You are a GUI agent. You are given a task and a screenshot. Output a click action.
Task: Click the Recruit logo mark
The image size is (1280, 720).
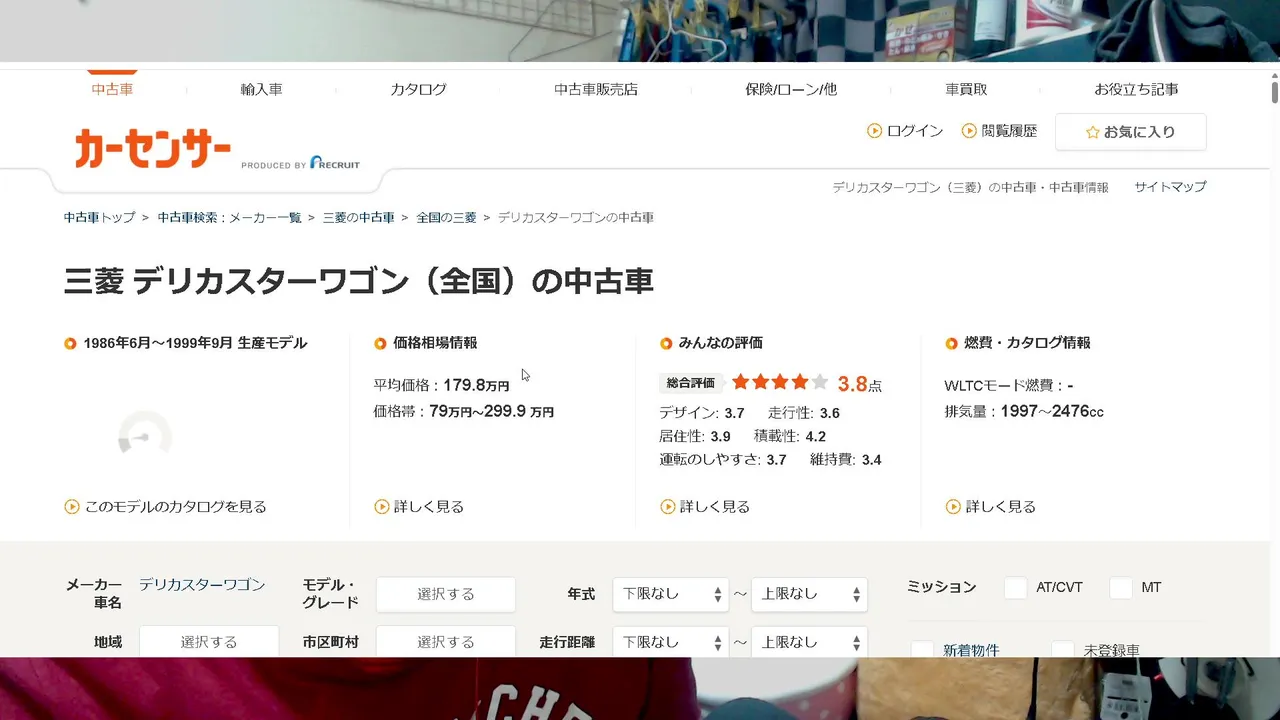pos(335,163)
